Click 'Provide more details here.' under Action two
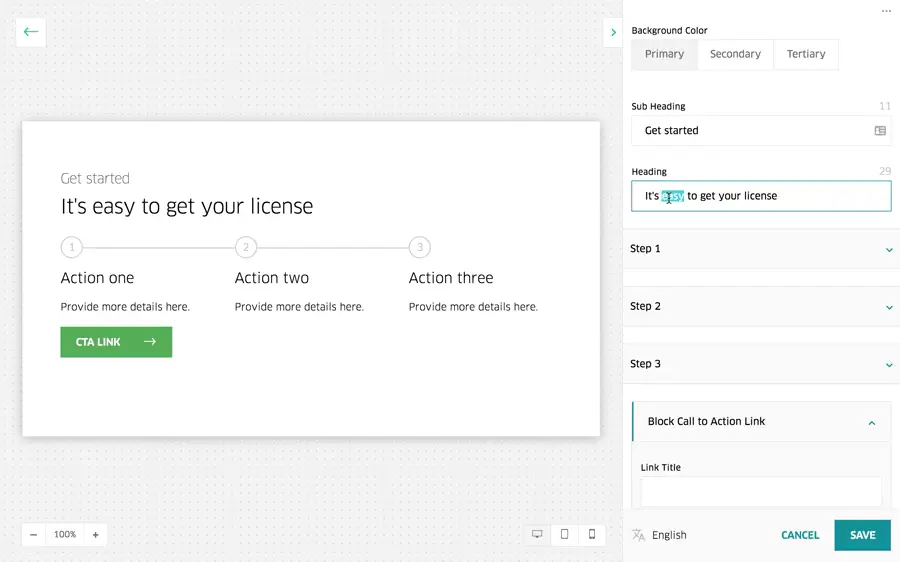 point(299,307)
